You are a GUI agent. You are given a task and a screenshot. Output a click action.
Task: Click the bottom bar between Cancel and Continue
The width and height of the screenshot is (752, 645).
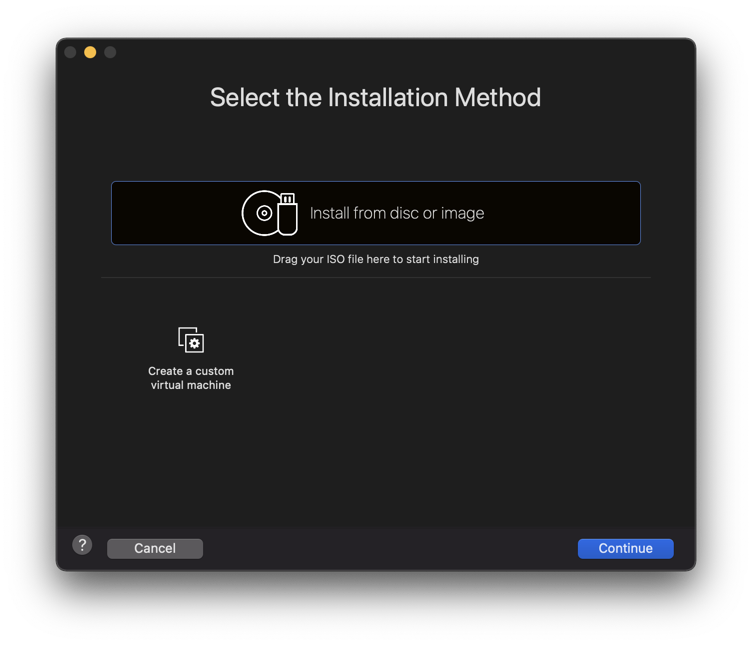tap(390, 548)
